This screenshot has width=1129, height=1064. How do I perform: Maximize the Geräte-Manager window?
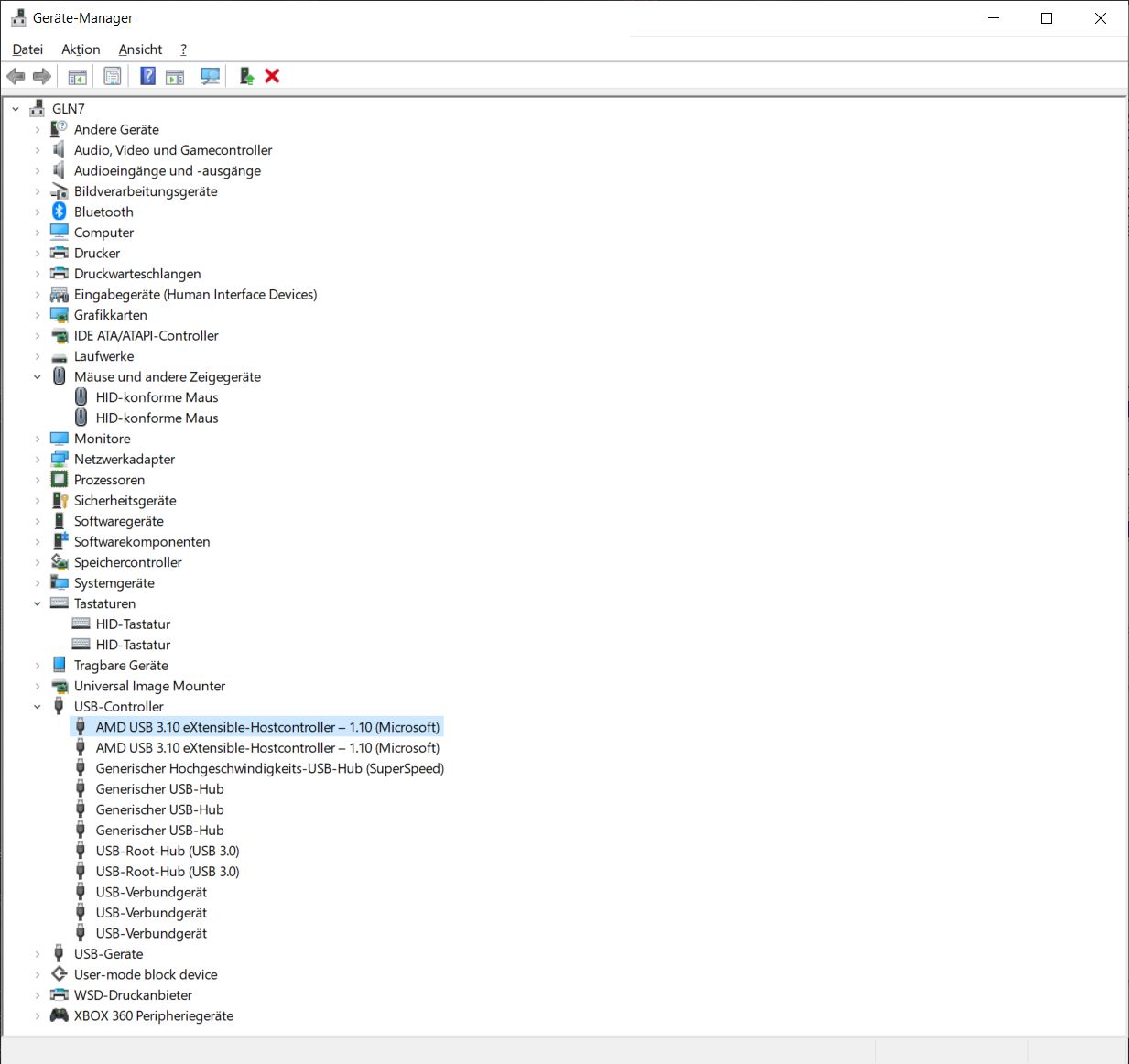[x=1047, y=18]
